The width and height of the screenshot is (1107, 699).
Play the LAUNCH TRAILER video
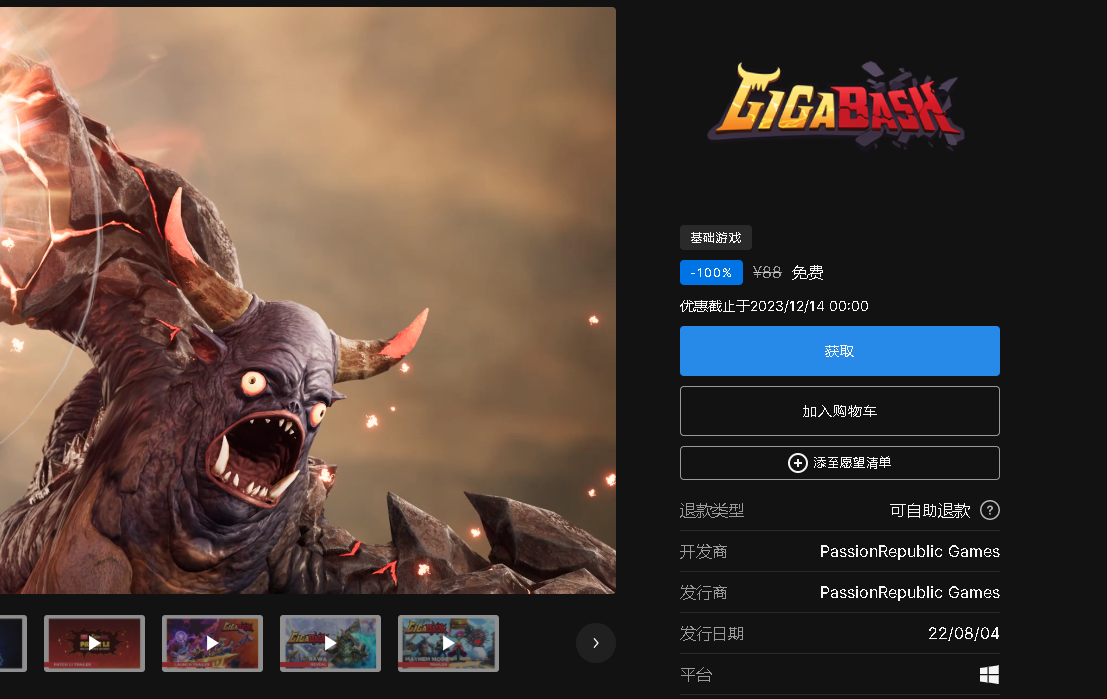pos(212,643)
